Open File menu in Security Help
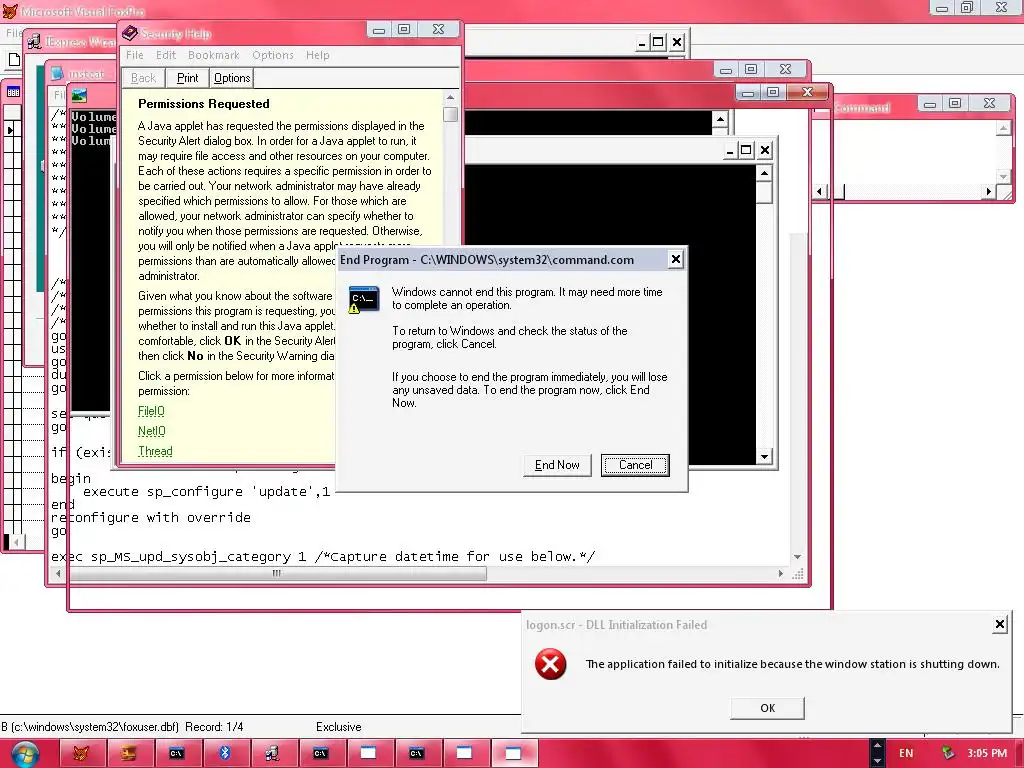 point(135,55)
